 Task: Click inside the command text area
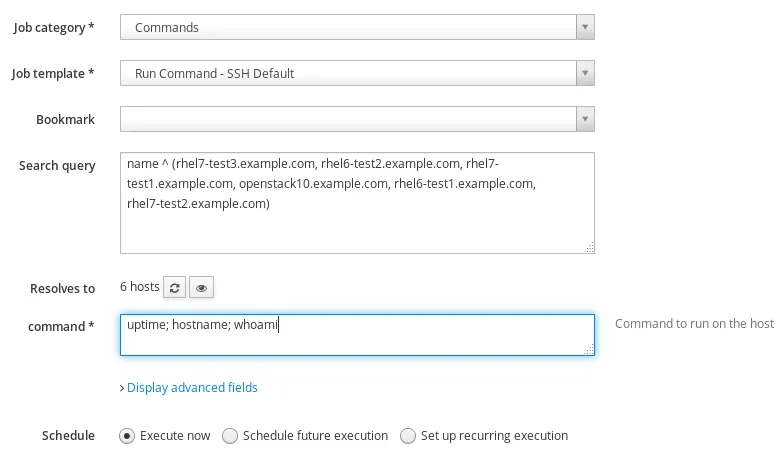[357, 335]
